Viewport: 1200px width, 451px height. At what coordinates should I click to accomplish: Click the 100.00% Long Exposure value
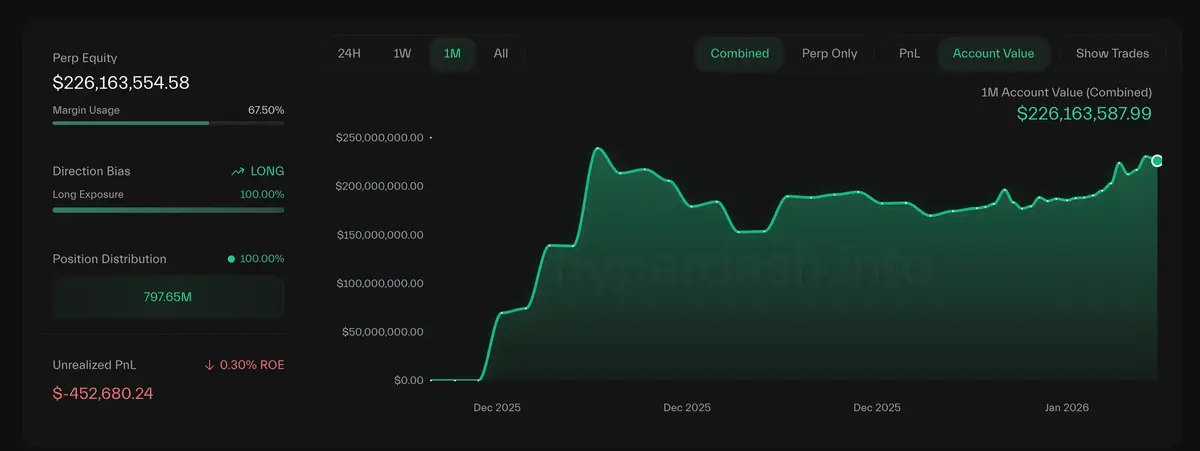262,194
